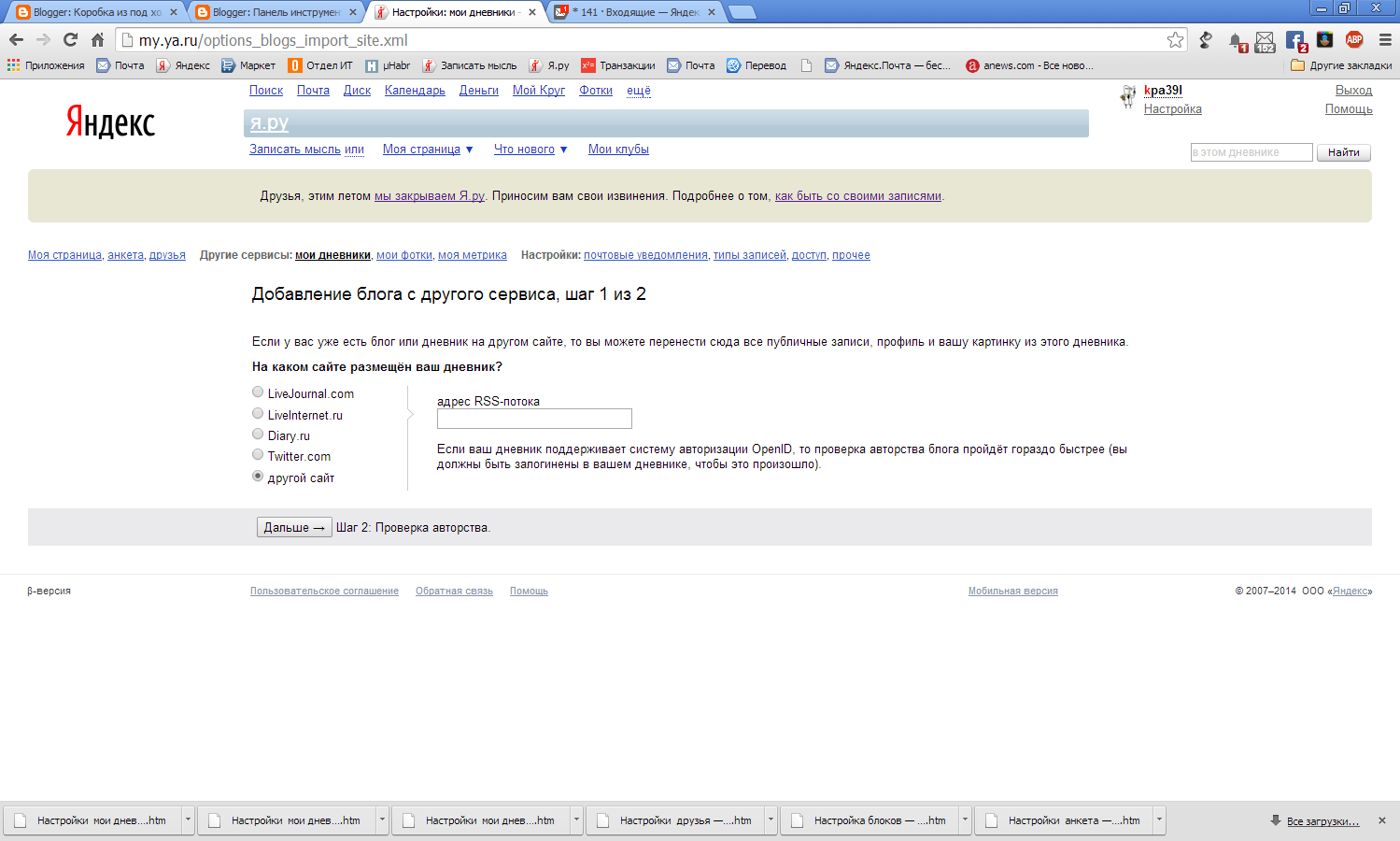Switch to the Blogger: Панель инструментов tab

pos(276,12)
